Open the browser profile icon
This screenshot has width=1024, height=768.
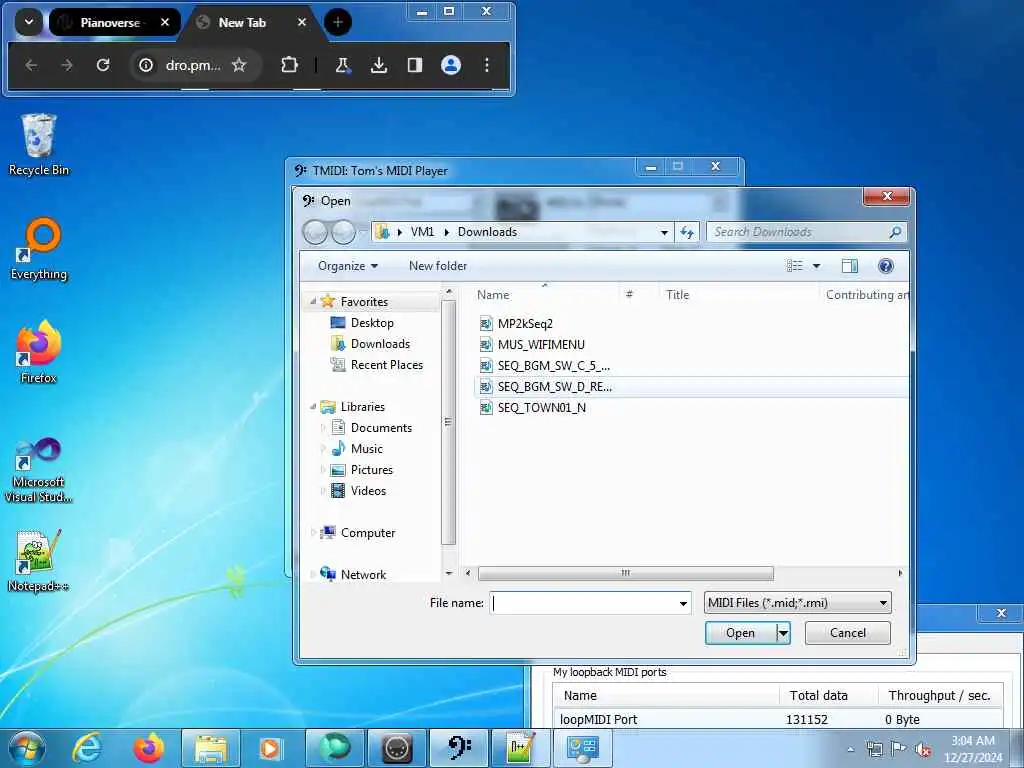451,65
